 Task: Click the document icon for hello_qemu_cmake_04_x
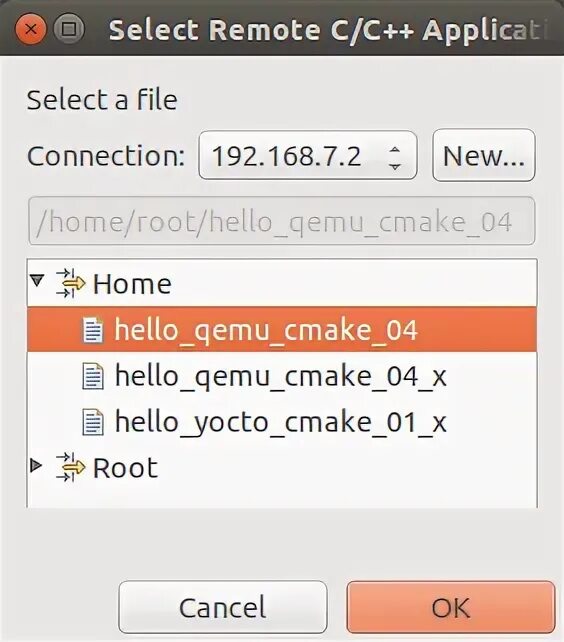[93, 376]
